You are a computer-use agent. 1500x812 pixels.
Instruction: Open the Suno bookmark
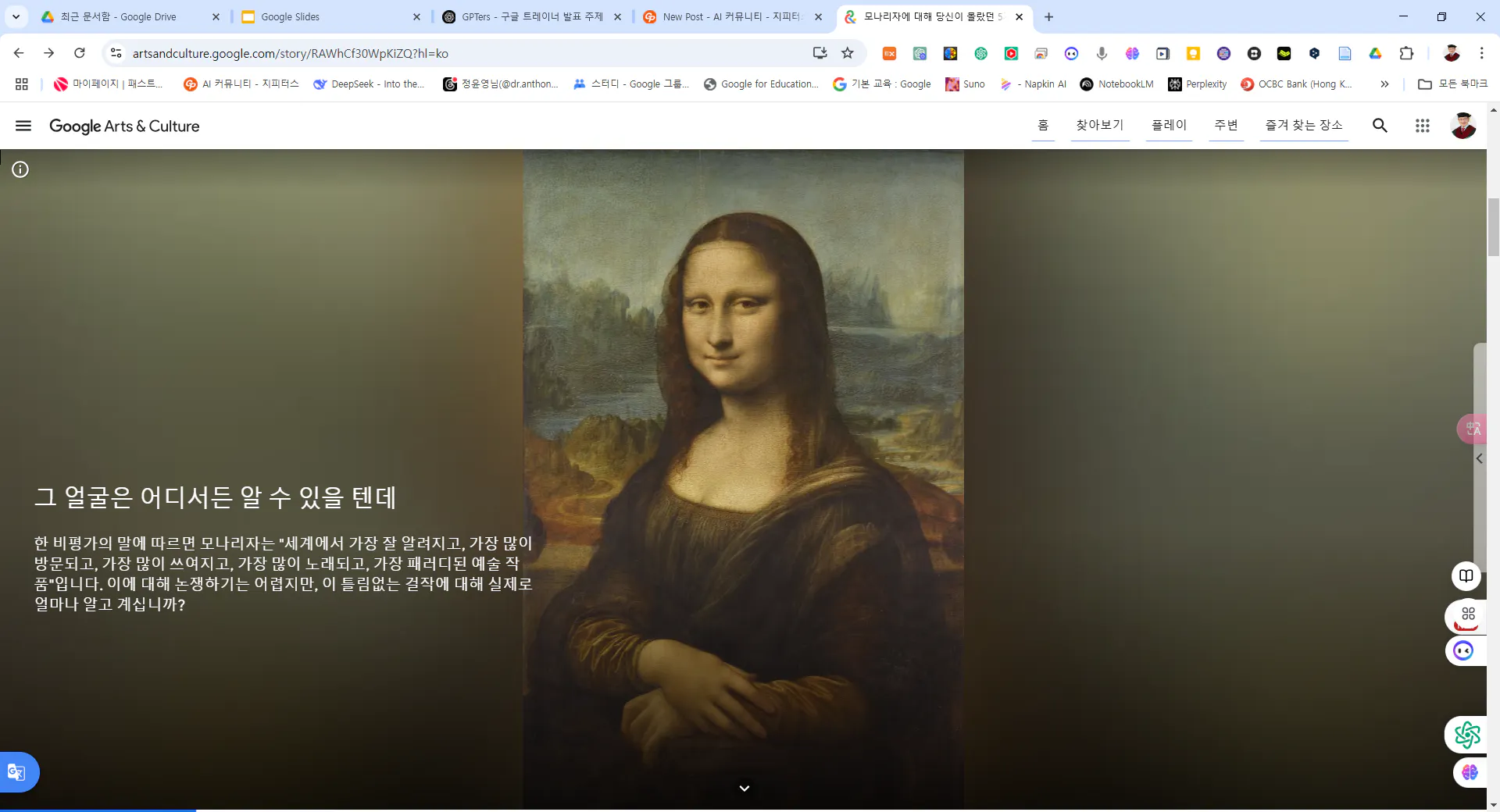click(x=966, y=84)
